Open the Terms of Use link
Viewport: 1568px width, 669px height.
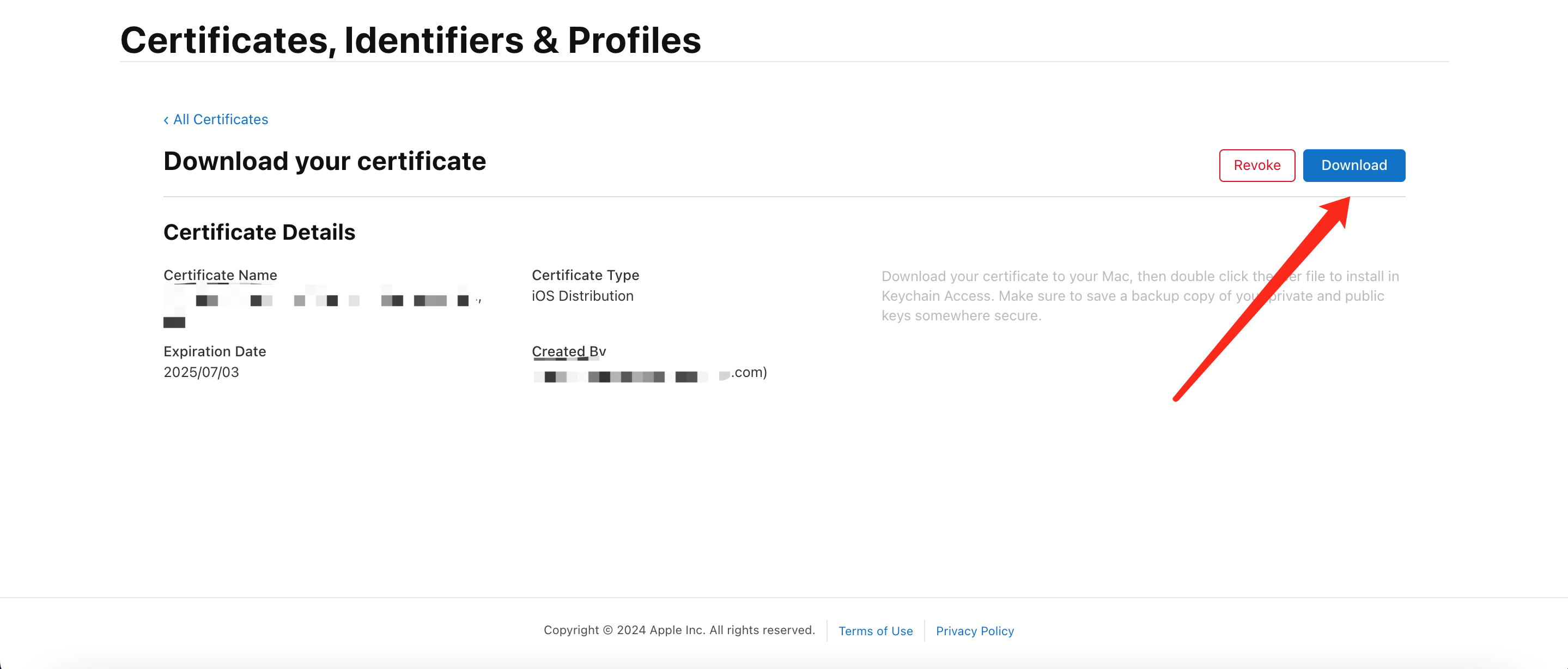click(876, 631)
